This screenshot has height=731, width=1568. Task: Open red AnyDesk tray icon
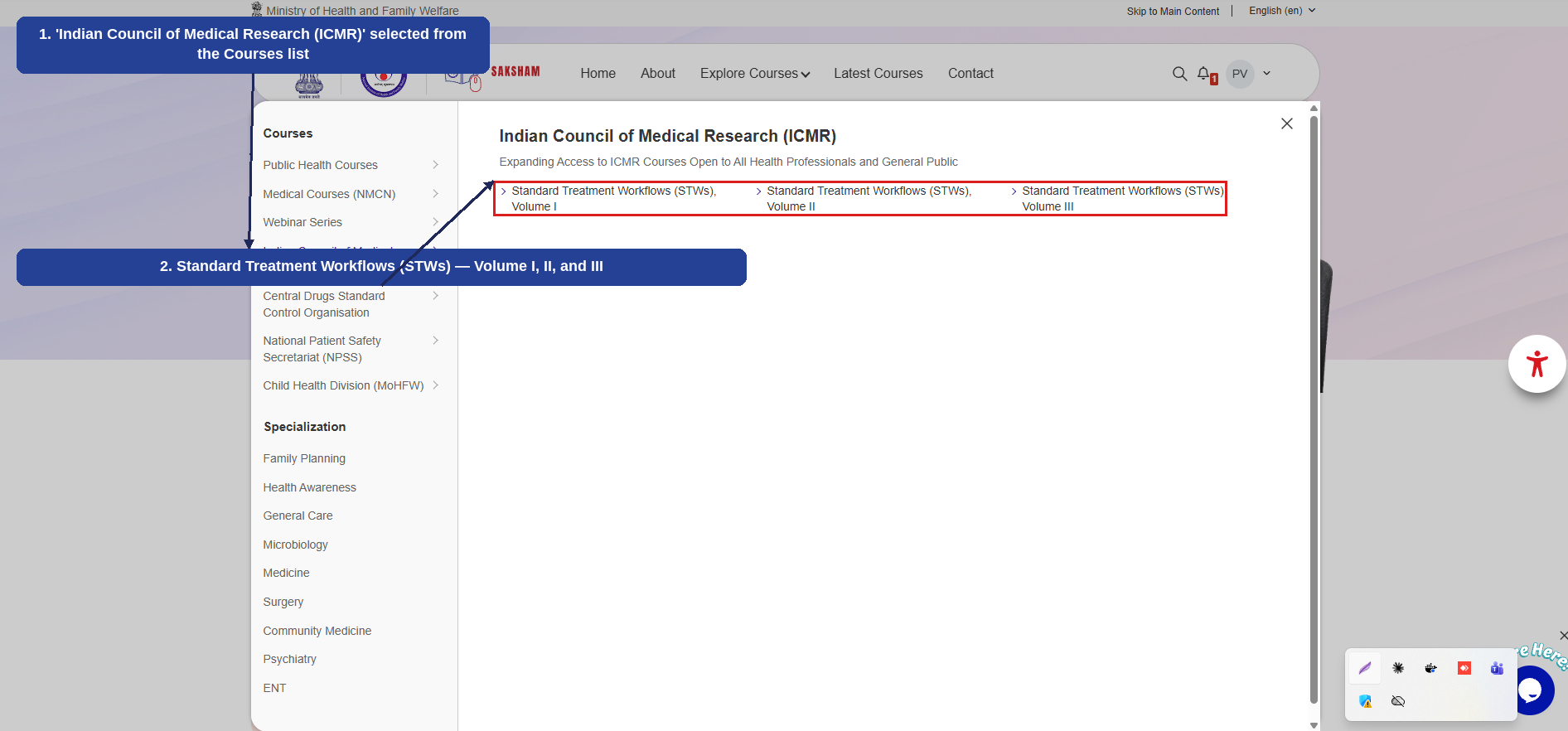(x=1464, y=668)
